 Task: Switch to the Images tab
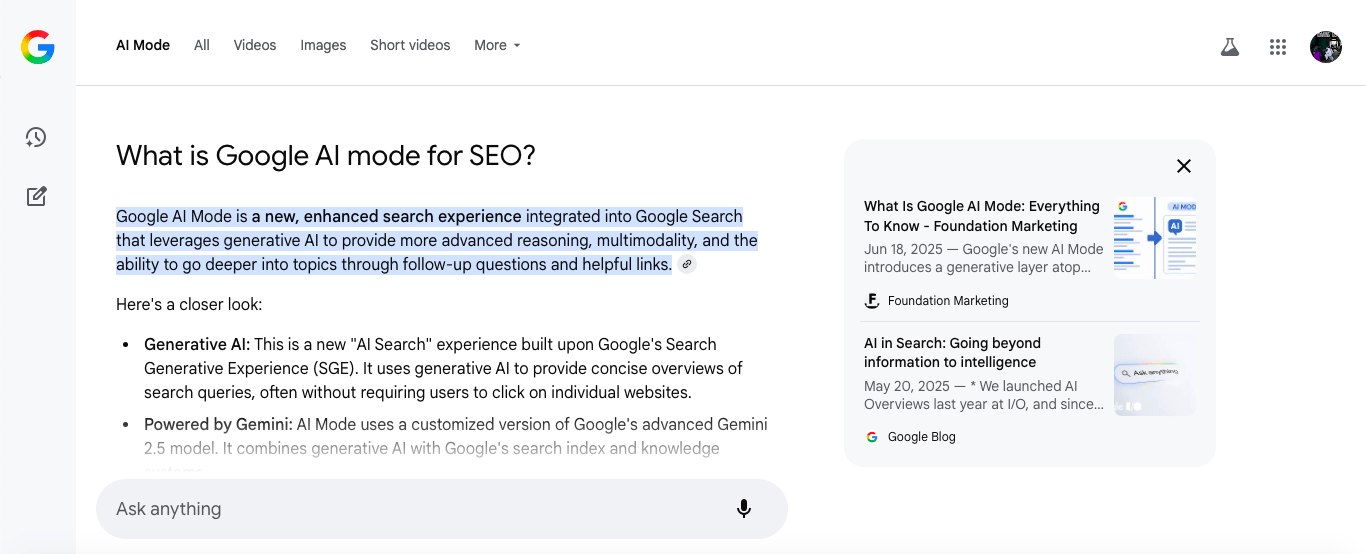[x=323, y=45]
